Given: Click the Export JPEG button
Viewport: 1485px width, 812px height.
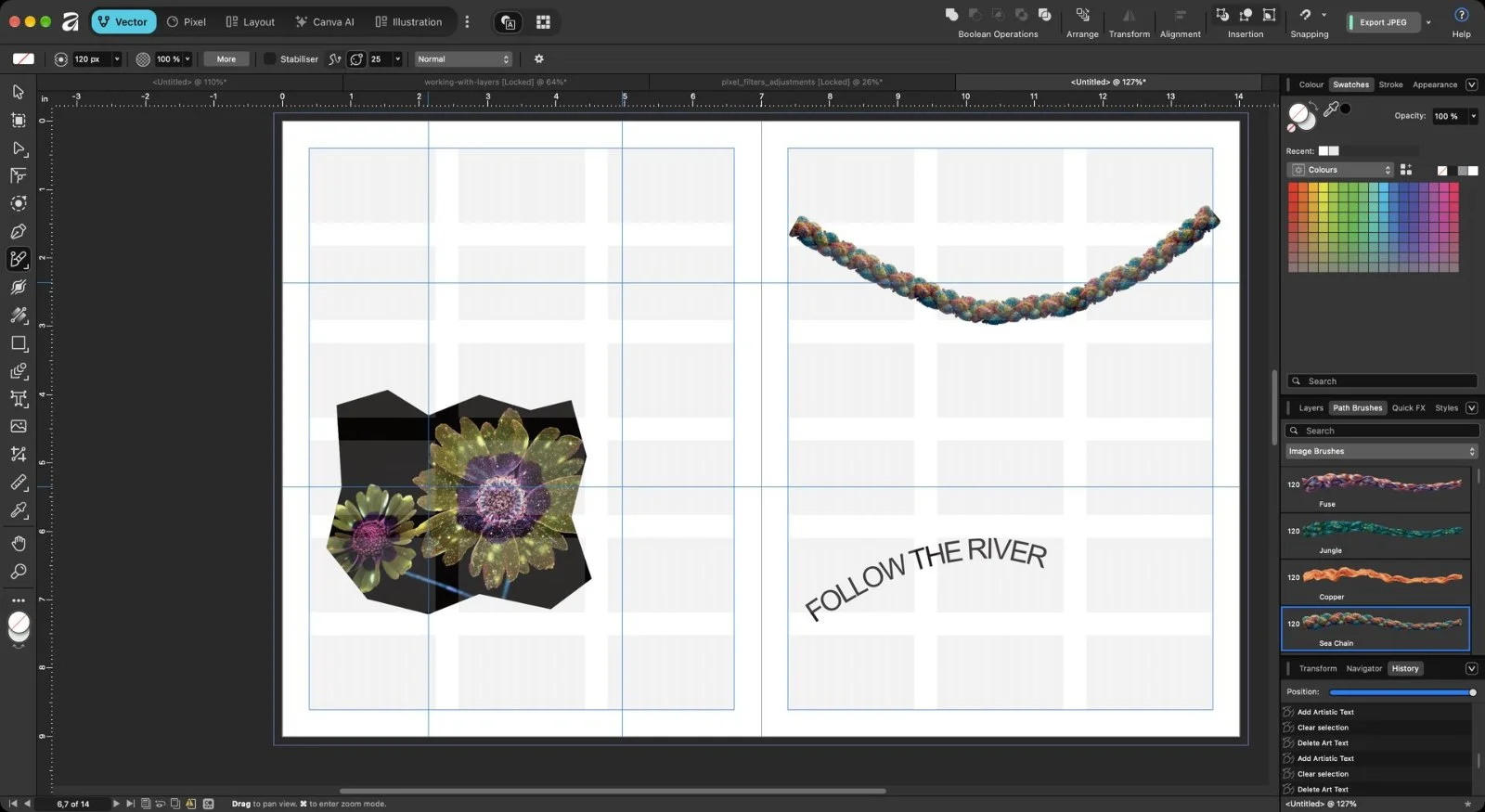Looking at the screenshot, I should (1383, 21).
